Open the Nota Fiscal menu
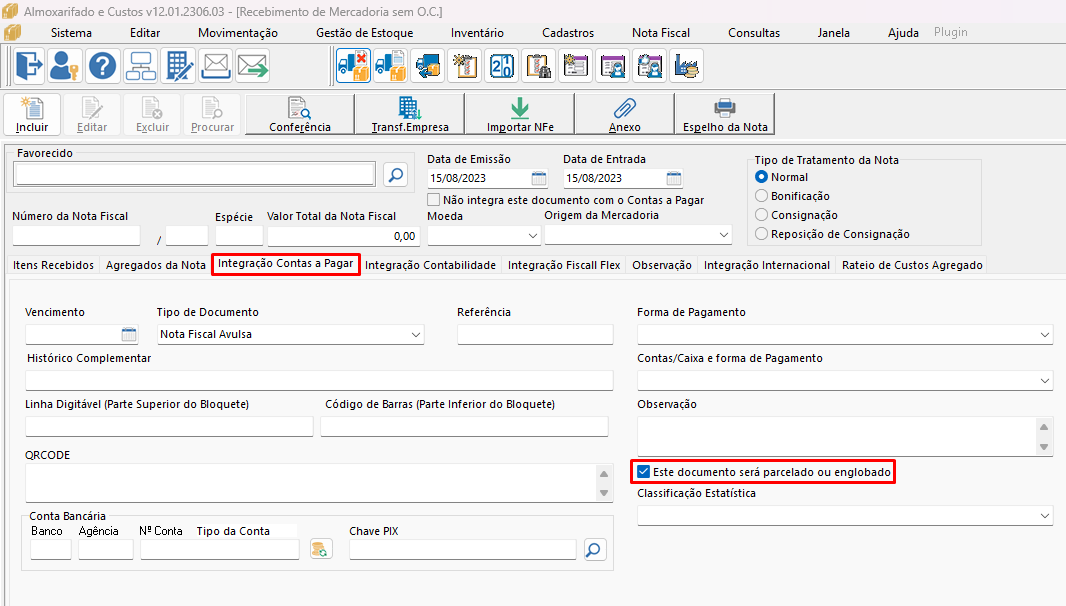The height and width of the screenshot is (606, 1066). click(661, 33)
